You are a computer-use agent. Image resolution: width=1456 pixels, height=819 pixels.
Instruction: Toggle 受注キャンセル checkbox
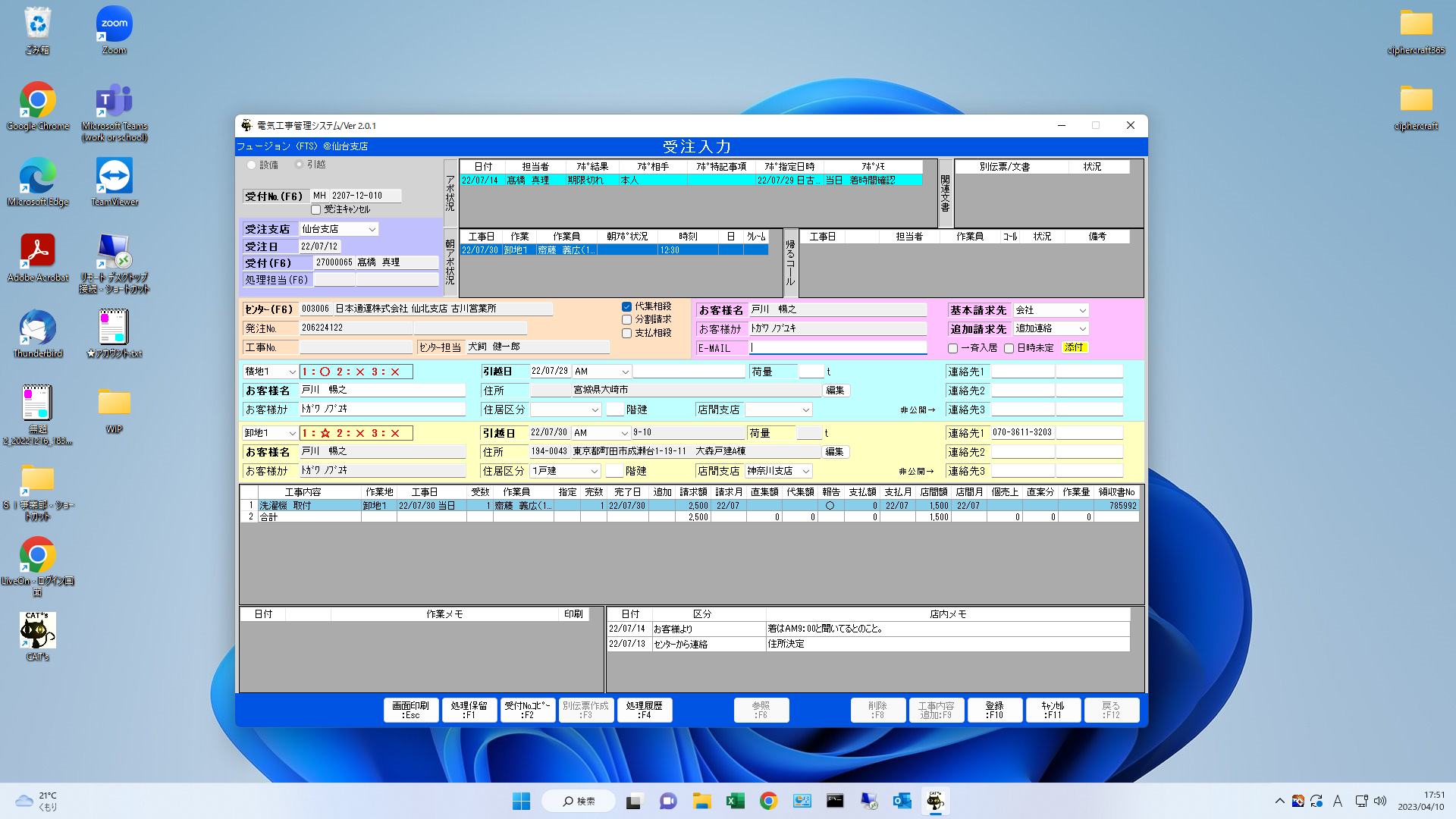click(x=316, y=209)
